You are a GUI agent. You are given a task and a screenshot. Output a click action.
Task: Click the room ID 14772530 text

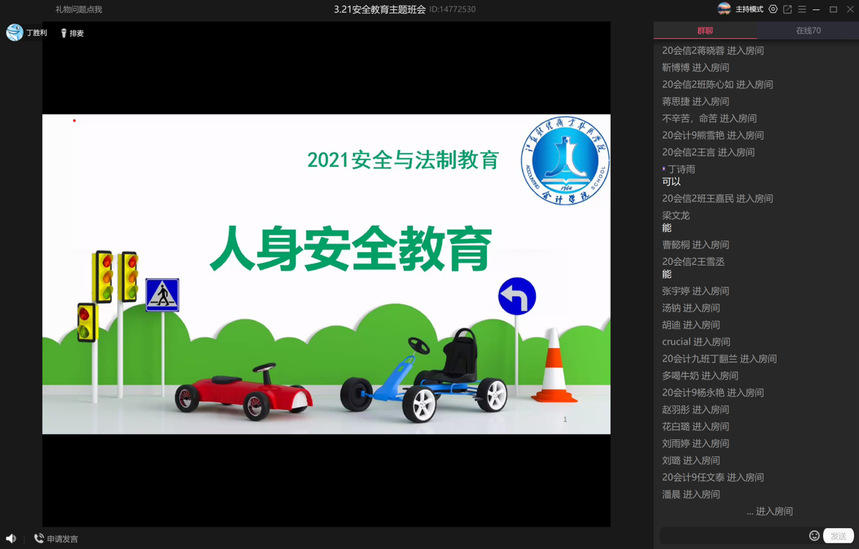(453, 9)
